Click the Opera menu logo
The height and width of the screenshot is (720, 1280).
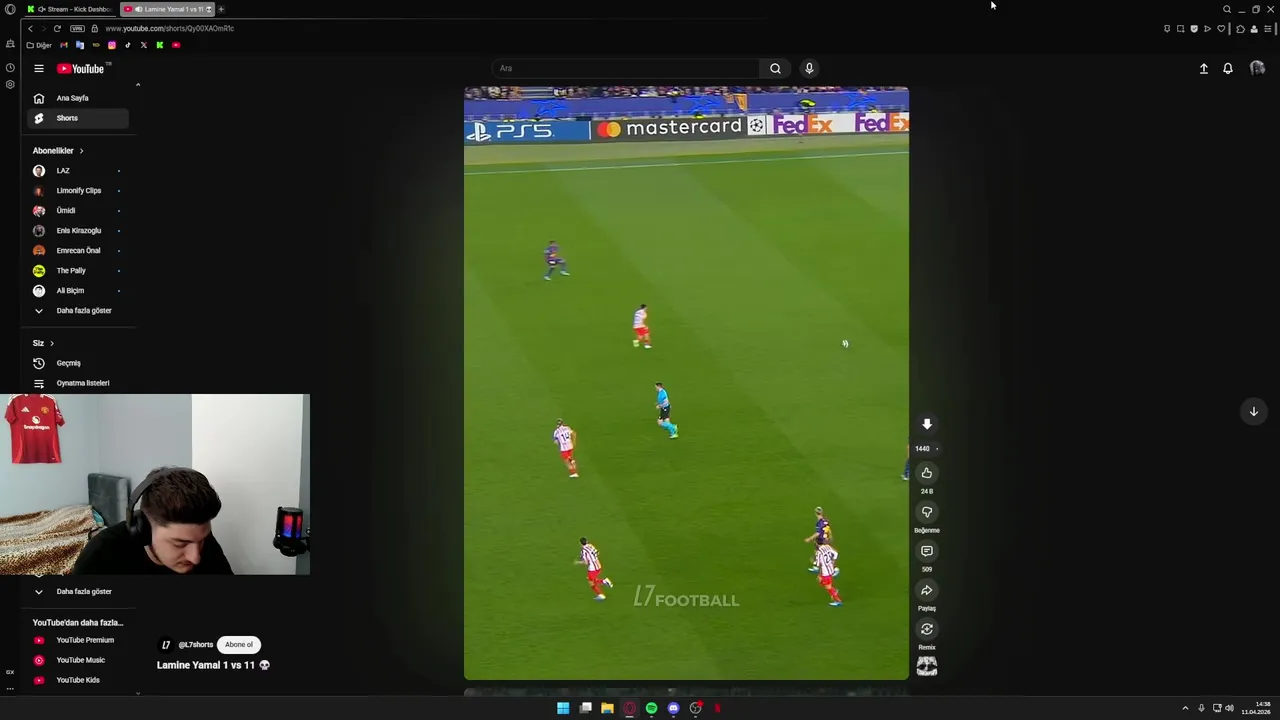[x=10, y=9]
